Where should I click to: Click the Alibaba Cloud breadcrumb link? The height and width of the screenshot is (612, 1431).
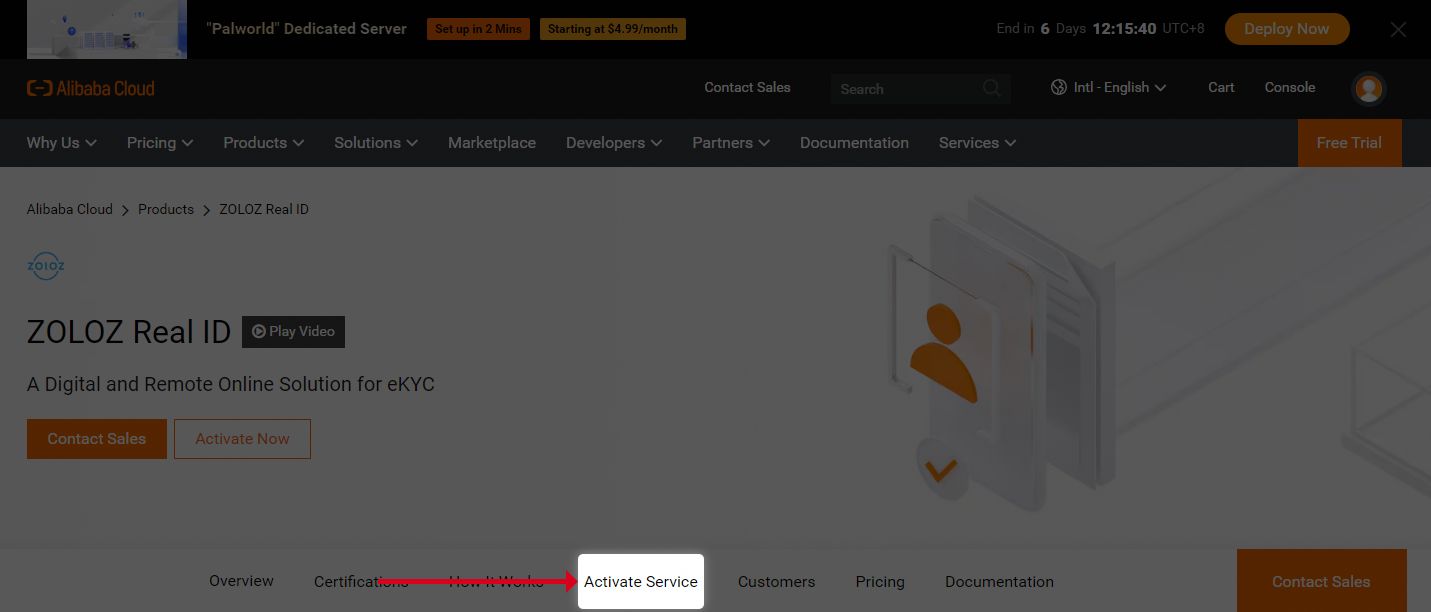click(x=70, y=209)
